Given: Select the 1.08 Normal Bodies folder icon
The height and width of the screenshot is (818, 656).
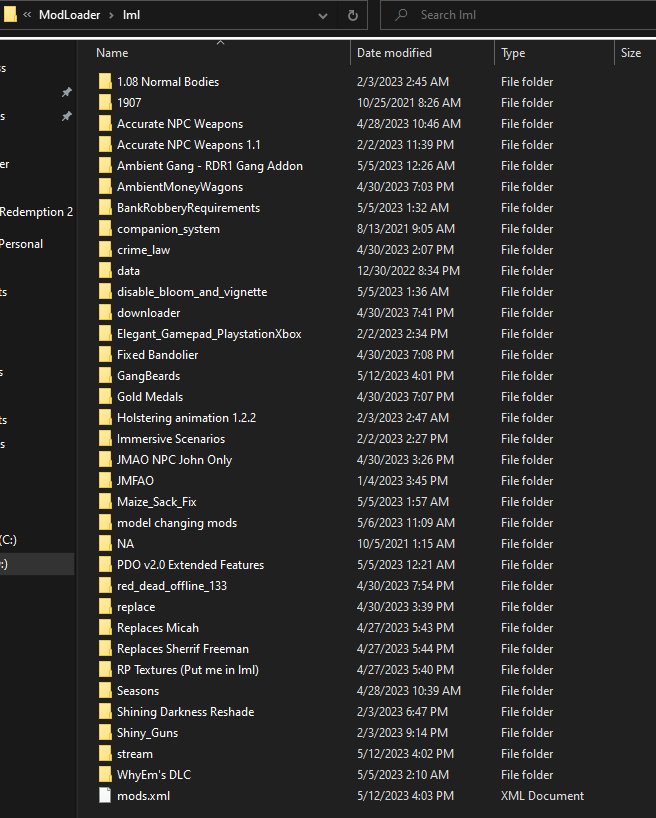Looking at the screenshot, I should [x=107, y=82].
